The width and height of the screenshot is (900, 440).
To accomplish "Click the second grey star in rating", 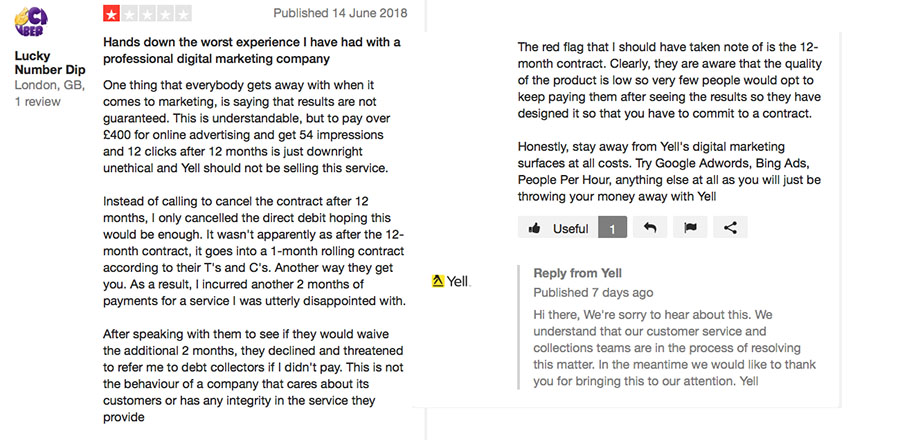I will [x=129, y=14].
